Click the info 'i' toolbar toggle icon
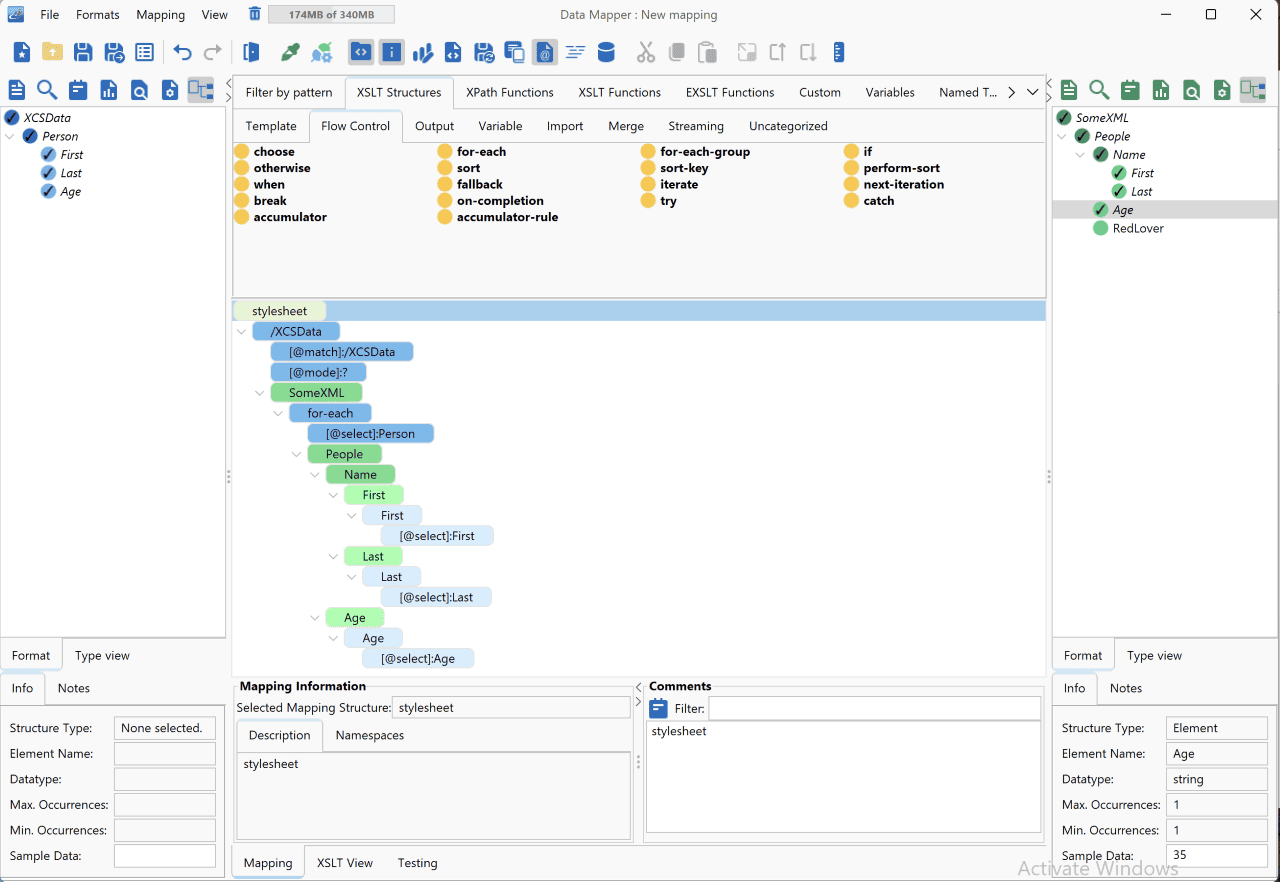 pos(391,53)
